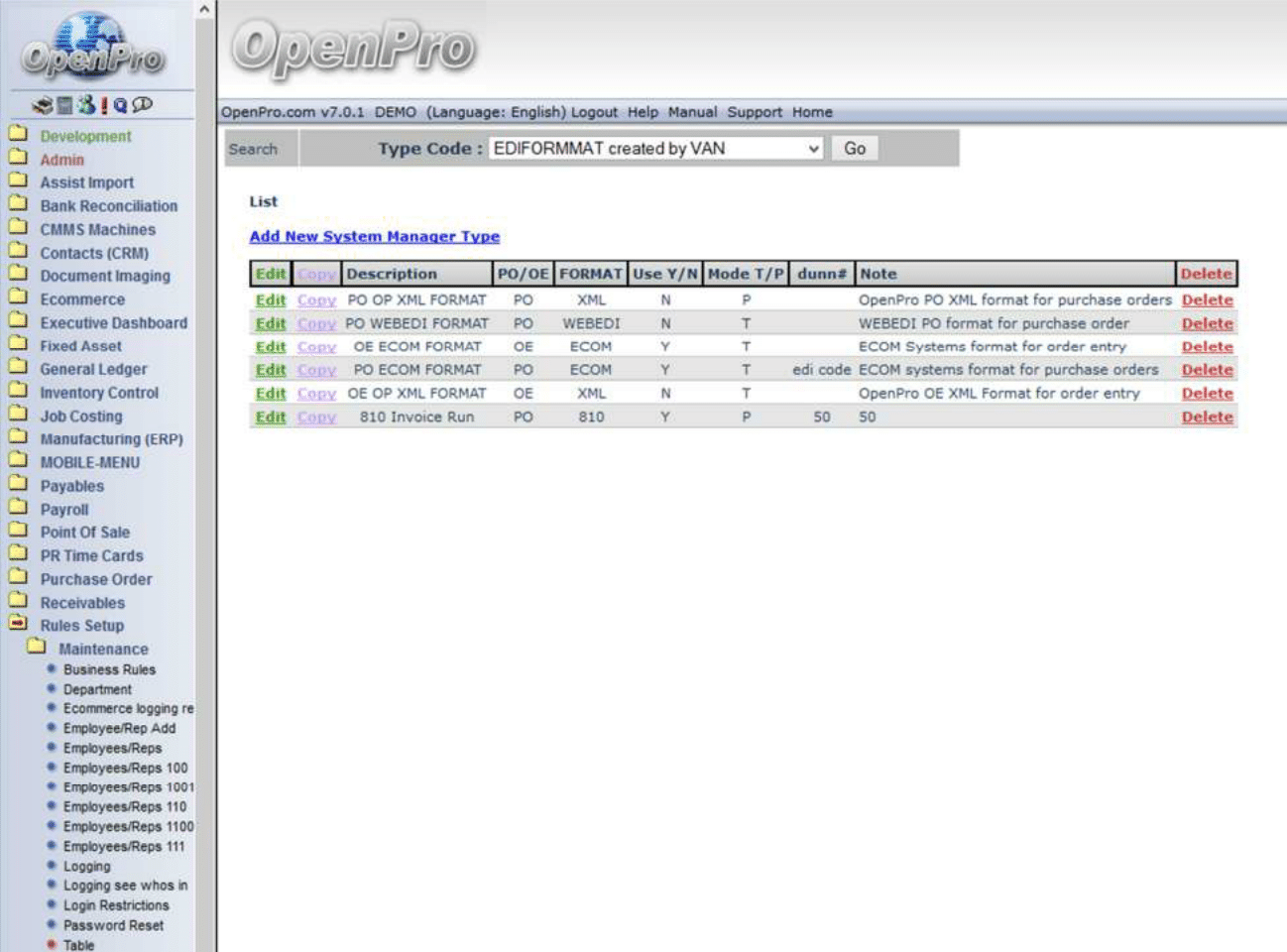Collapse the Rules Setup folder
The width and height of the screenshot is (1287, 952).
(18, 625)
